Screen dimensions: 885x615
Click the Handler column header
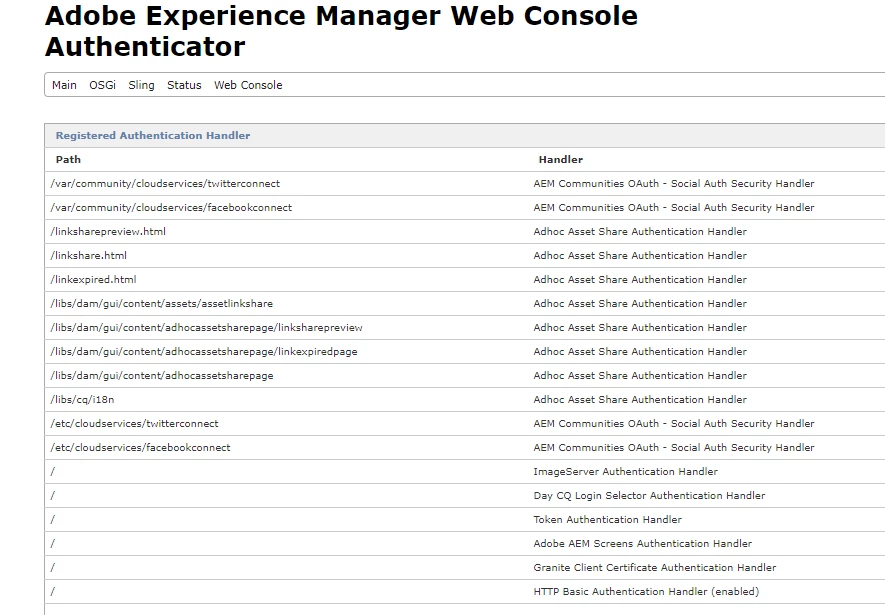[x=560, y=159]
